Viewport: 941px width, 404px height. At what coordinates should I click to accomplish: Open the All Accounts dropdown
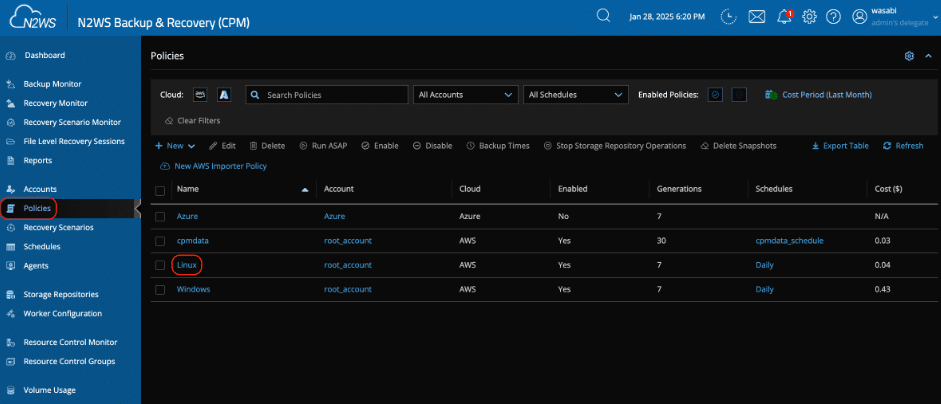pyautogui.click(x=466, y=95)
